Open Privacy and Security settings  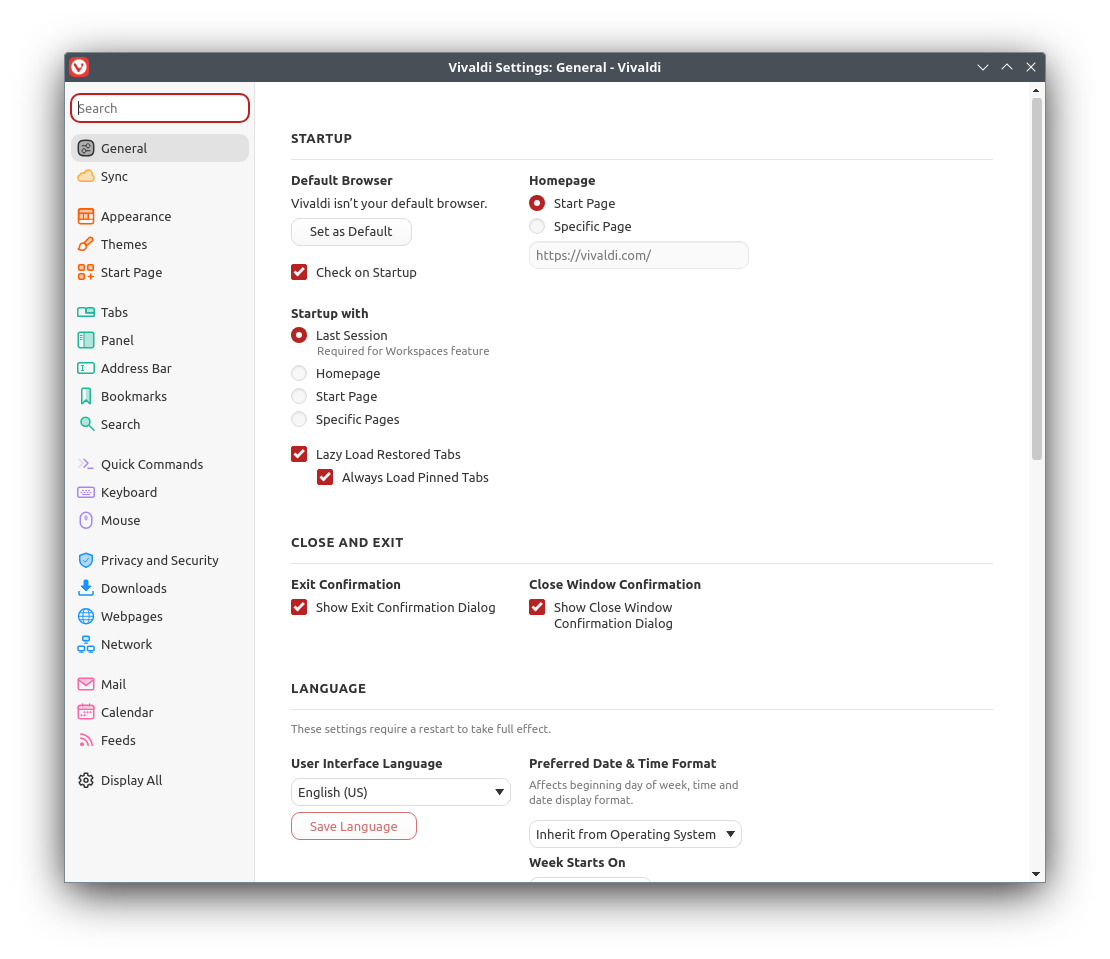pyautogui.click(x=160, y=560)
